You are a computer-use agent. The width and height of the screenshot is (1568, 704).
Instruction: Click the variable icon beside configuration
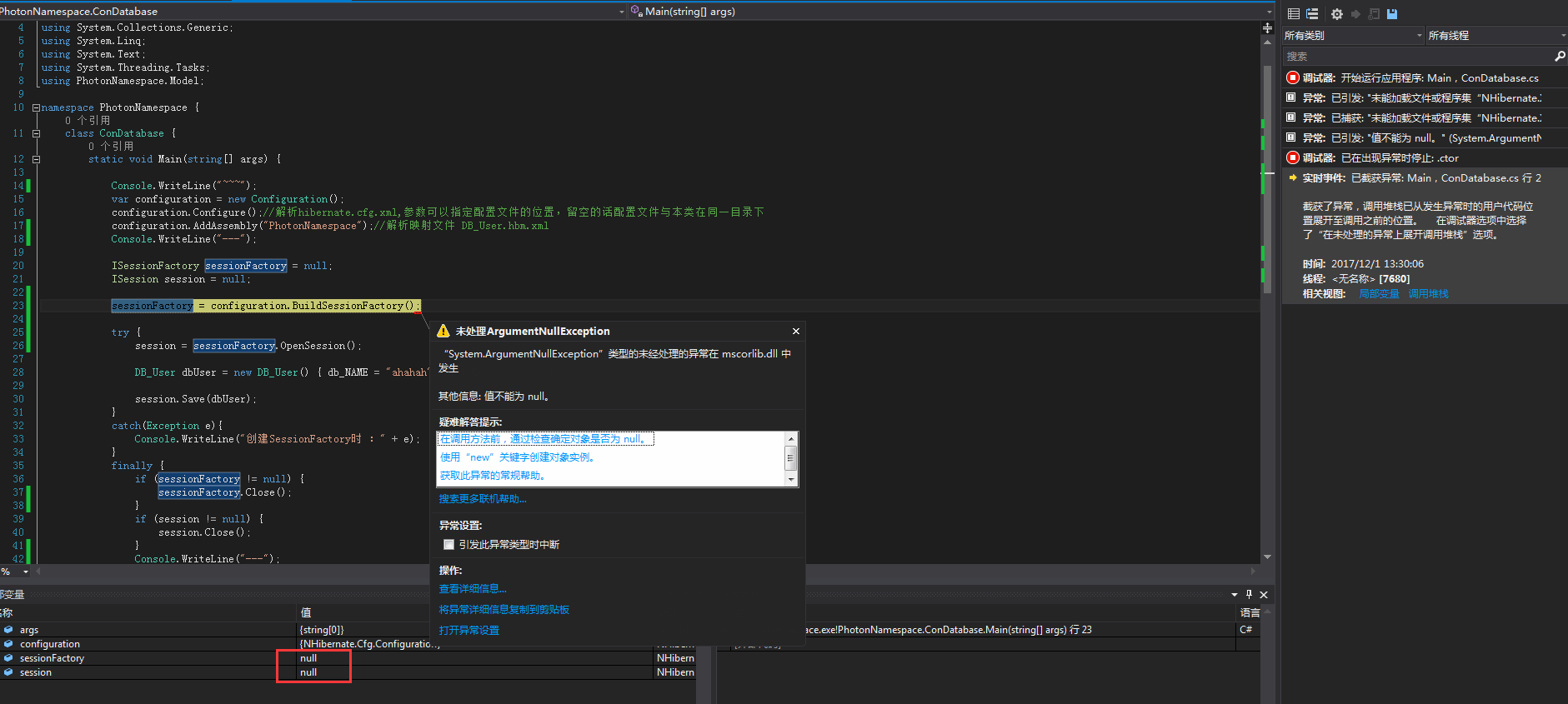tap(8, 644)
